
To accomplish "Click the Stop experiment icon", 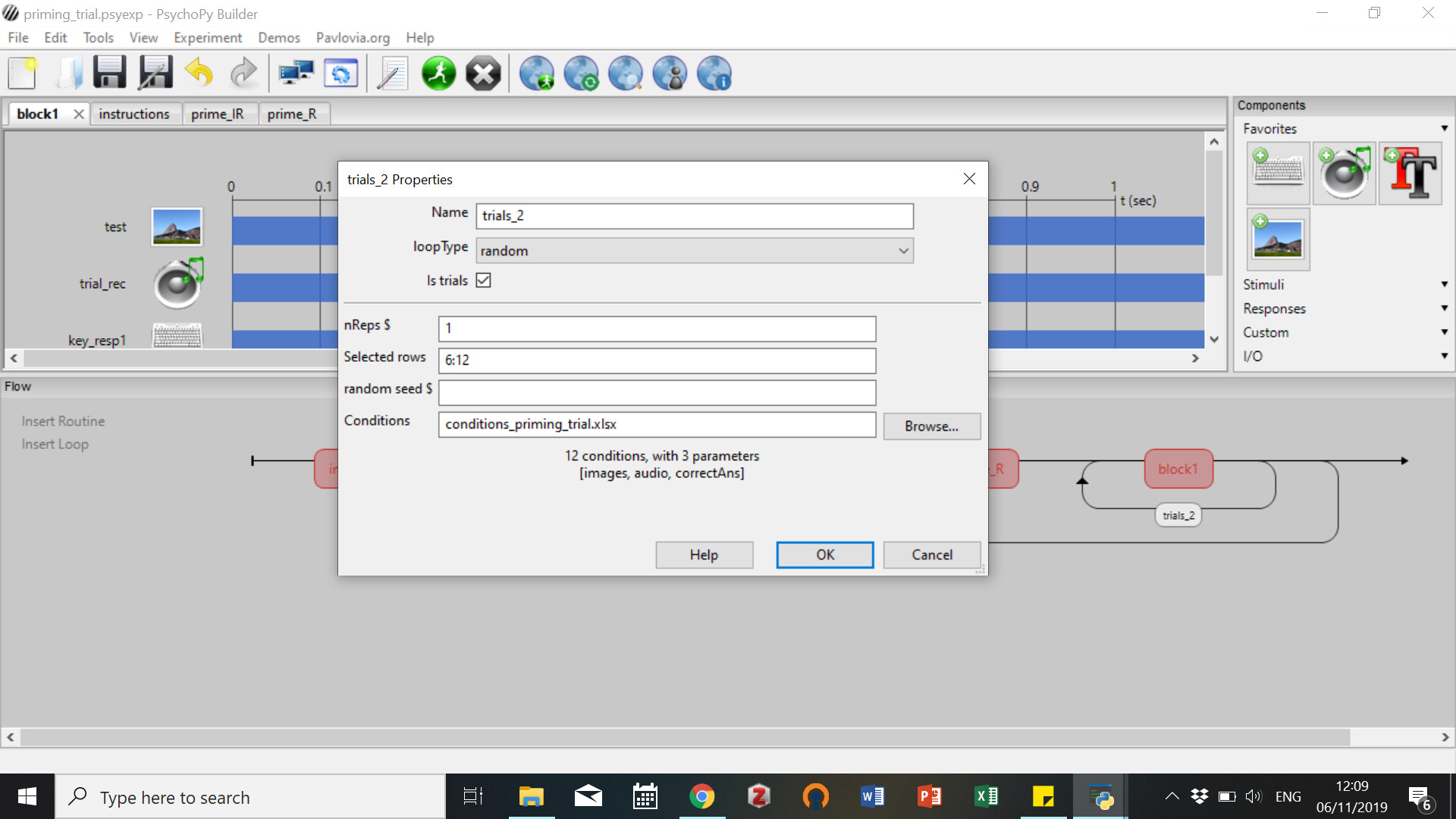I will pos(483,74).
